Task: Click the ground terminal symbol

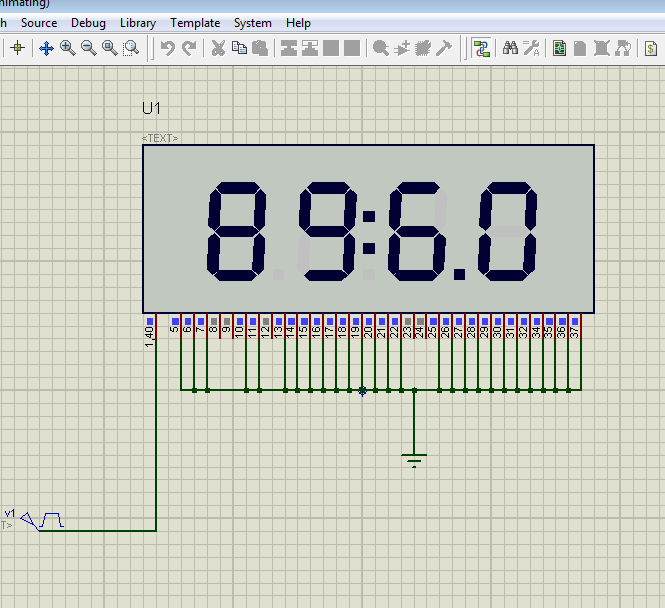Action: click(414, 460)
